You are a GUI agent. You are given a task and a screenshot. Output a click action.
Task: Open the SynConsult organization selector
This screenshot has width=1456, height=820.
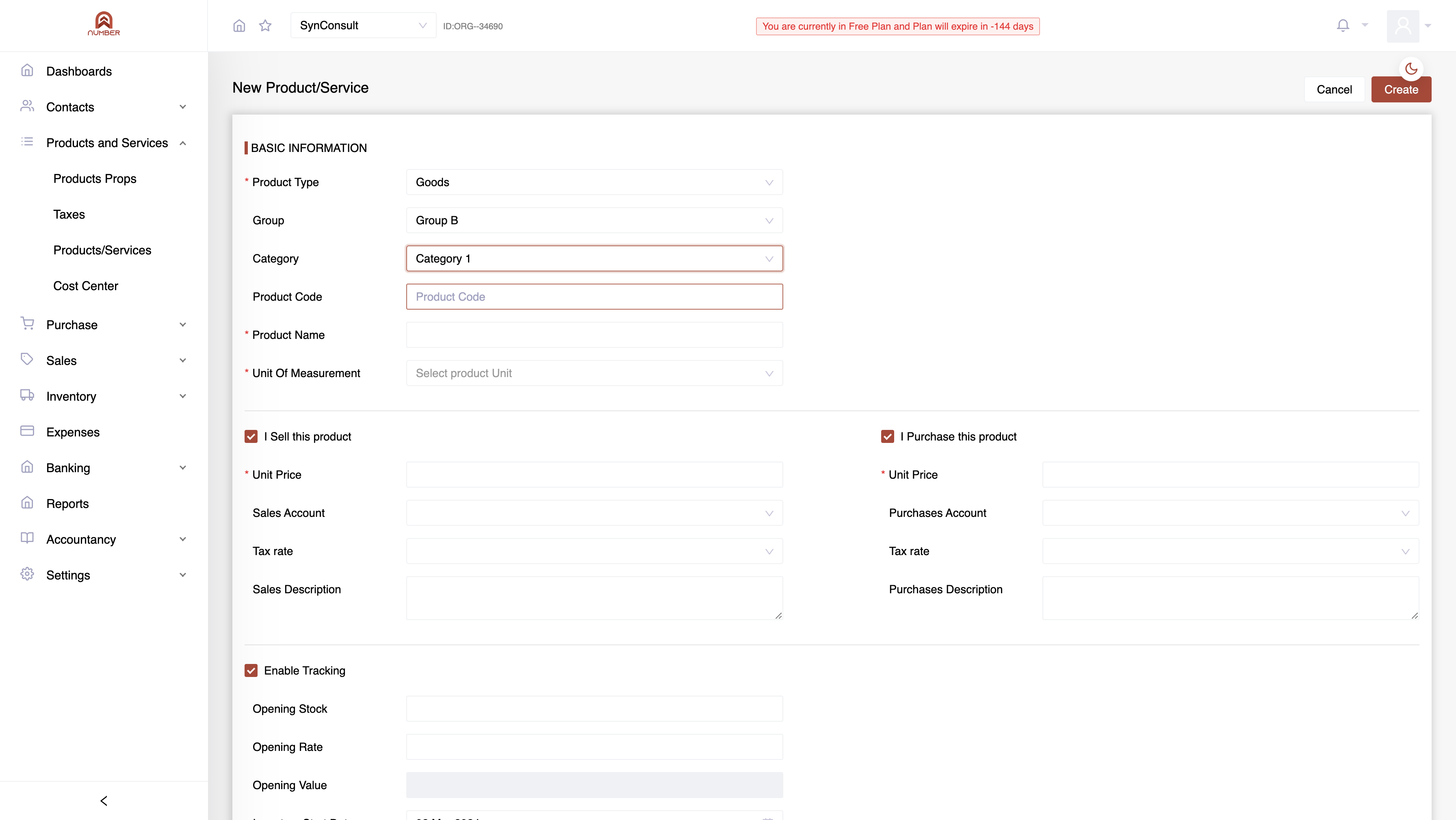click(363, 26)
